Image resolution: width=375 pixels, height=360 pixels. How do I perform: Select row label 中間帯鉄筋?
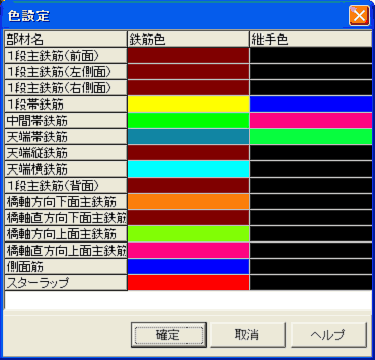(66, 120)
